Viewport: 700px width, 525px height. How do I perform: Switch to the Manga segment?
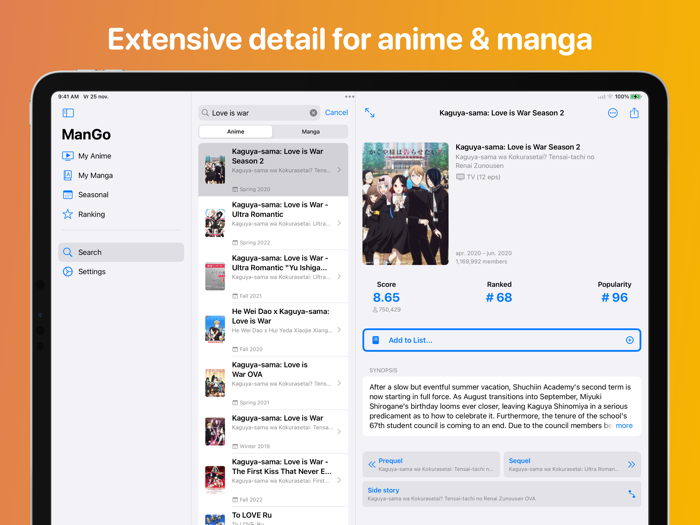(310, 132)
